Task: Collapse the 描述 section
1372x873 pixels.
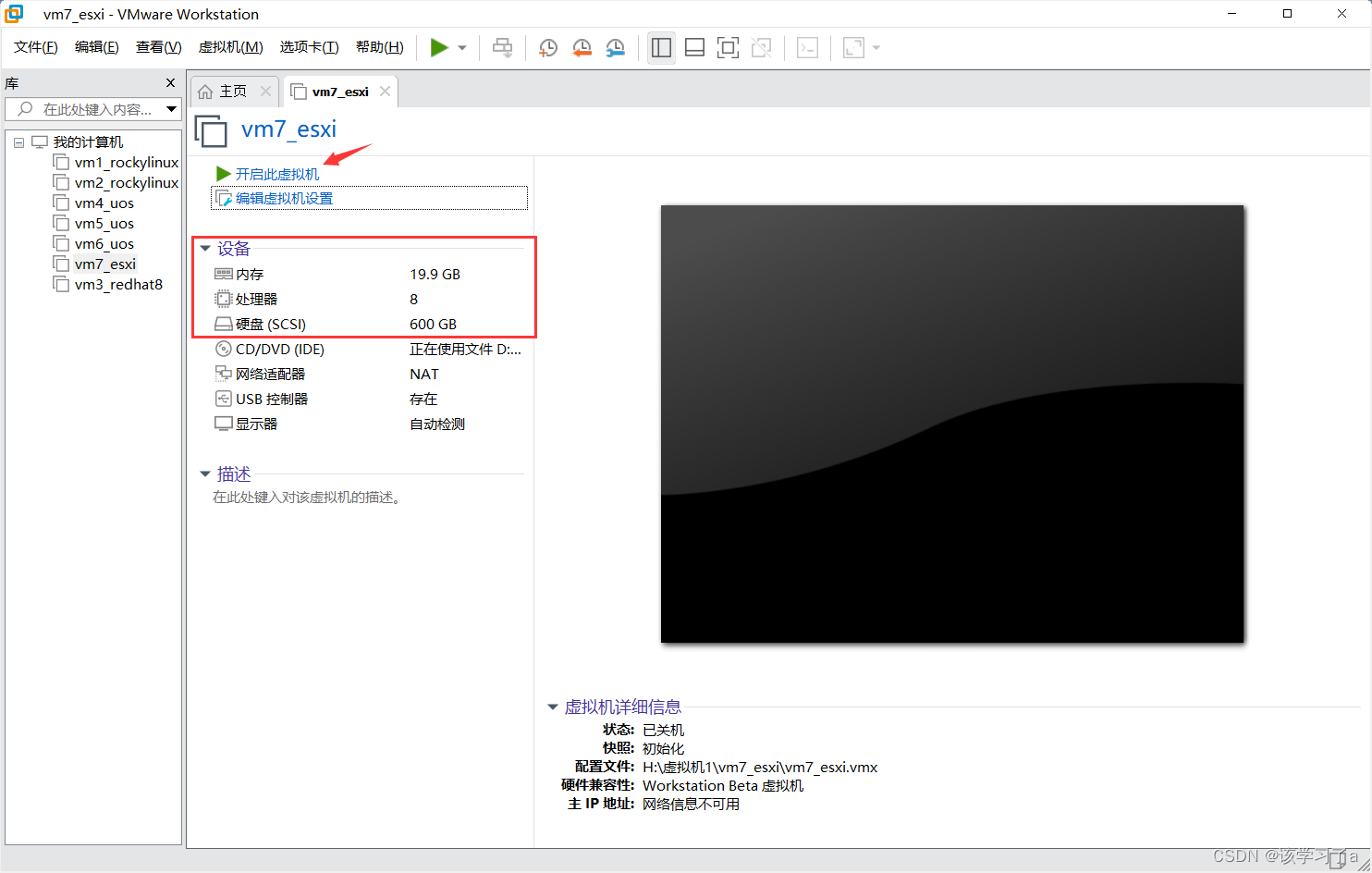Action: (x=205, y=474)
